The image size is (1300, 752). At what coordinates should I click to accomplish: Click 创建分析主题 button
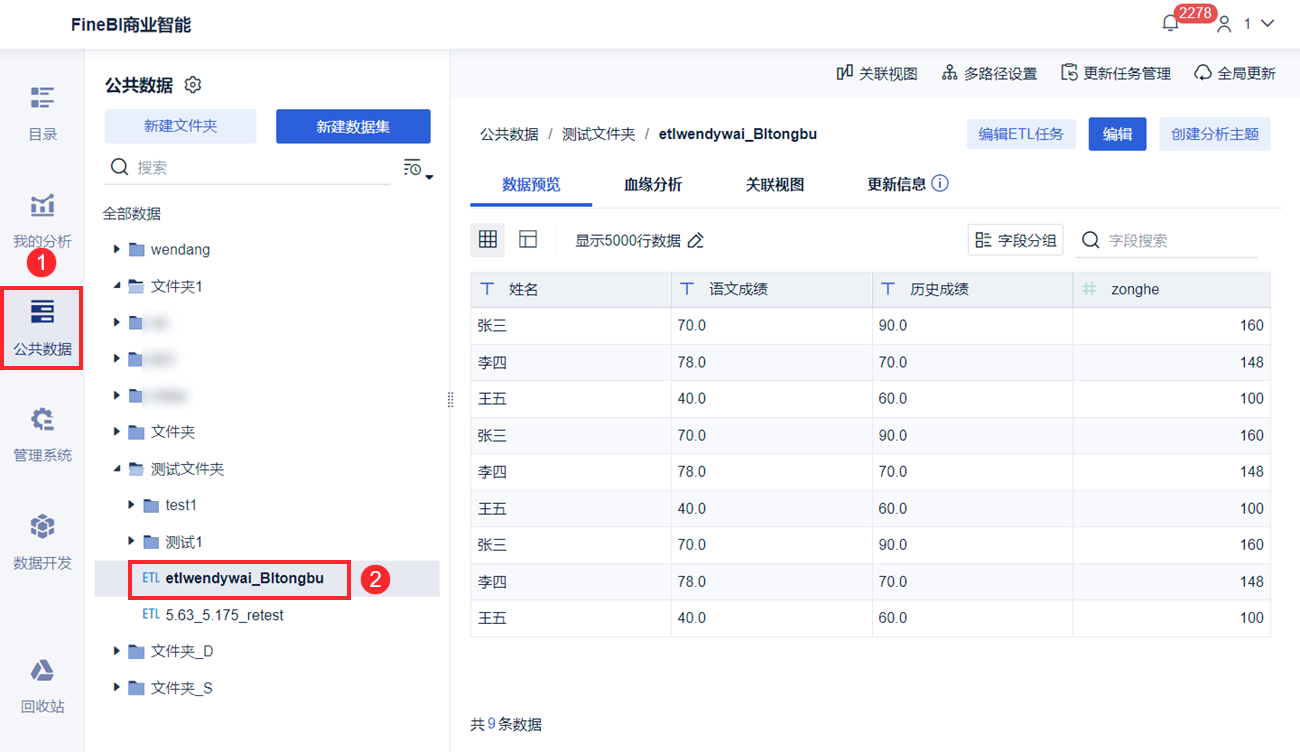tap(1214, 134)
